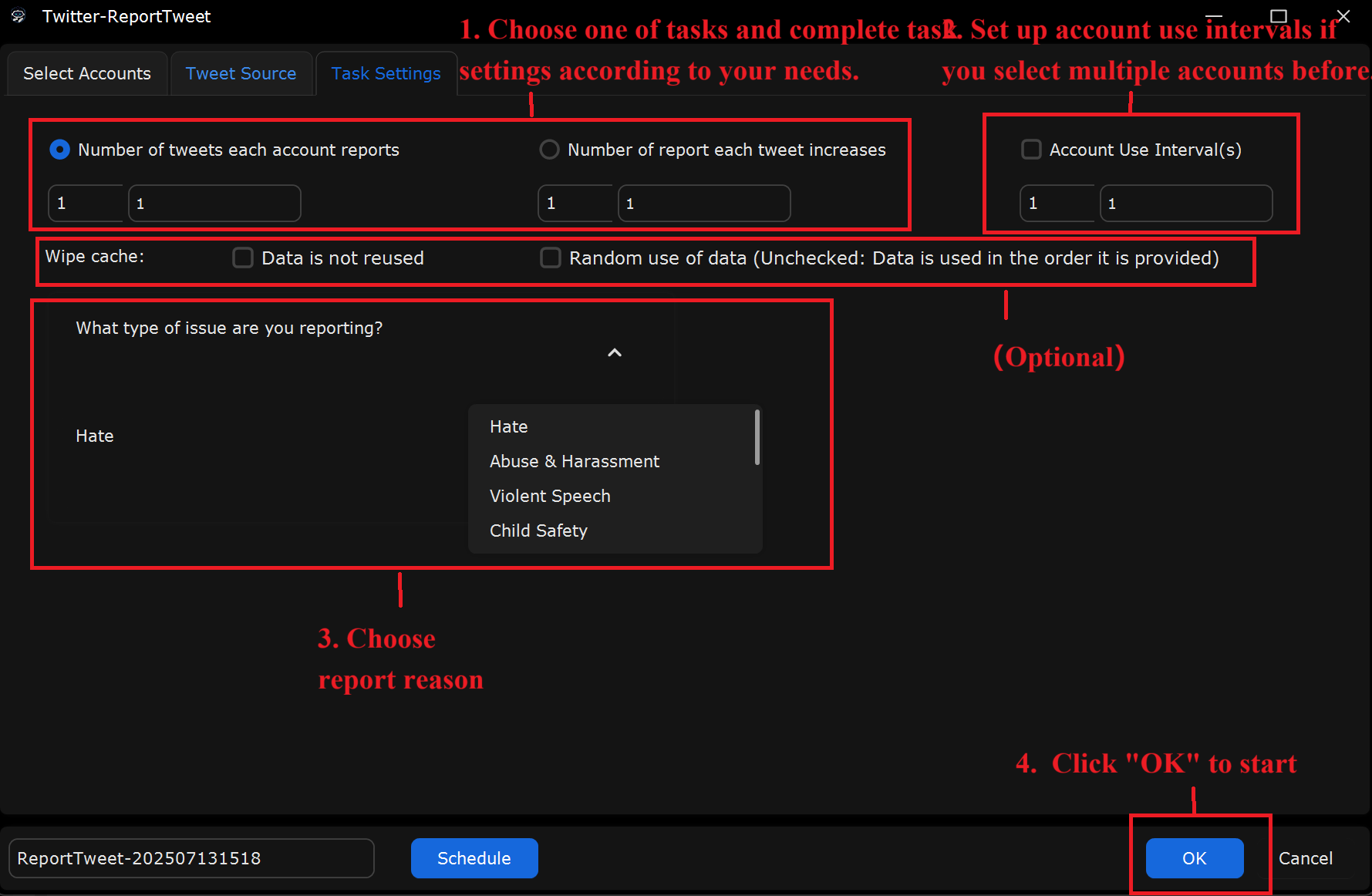Viewport: 1372px width, 896px height.
Task: Click the Schedule button
Action: 474,858
